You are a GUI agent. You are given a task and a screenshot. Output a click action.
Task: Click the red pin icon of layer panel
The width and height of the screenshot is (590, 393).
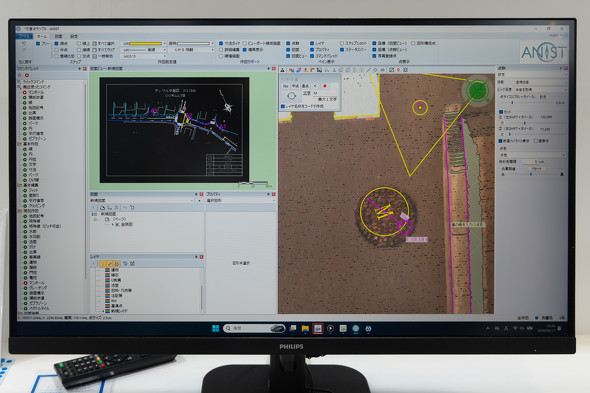202,257
